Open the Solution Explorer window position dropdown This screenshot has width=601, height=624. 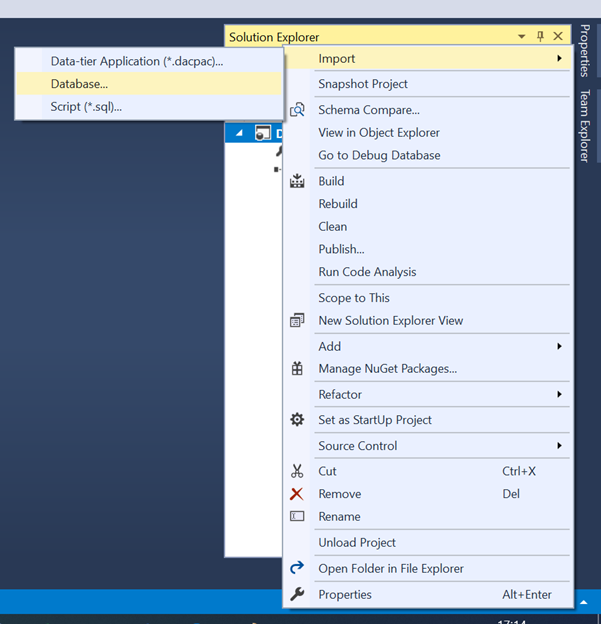pos(522,36)
